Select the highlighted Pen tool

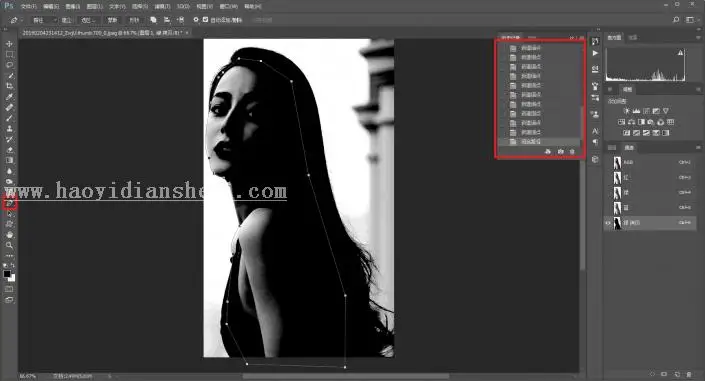pos(9,203)
